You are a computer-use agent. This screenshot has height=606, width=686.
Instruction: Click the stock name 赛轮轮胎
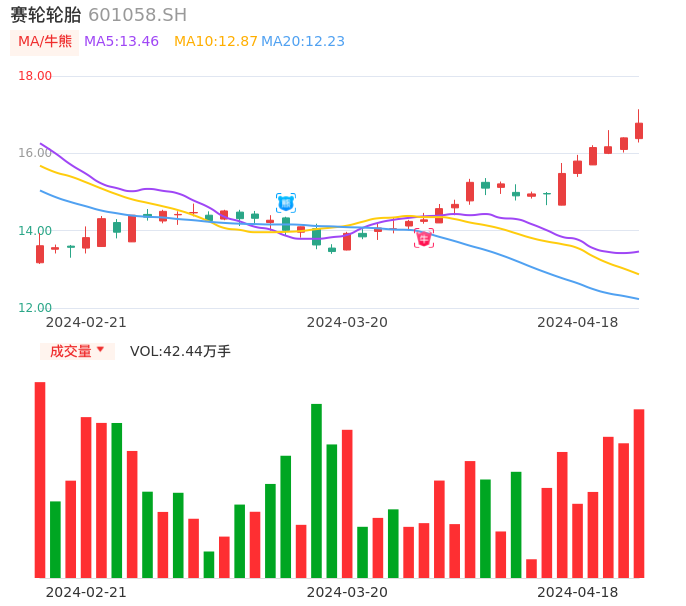[x=46, y=15]
